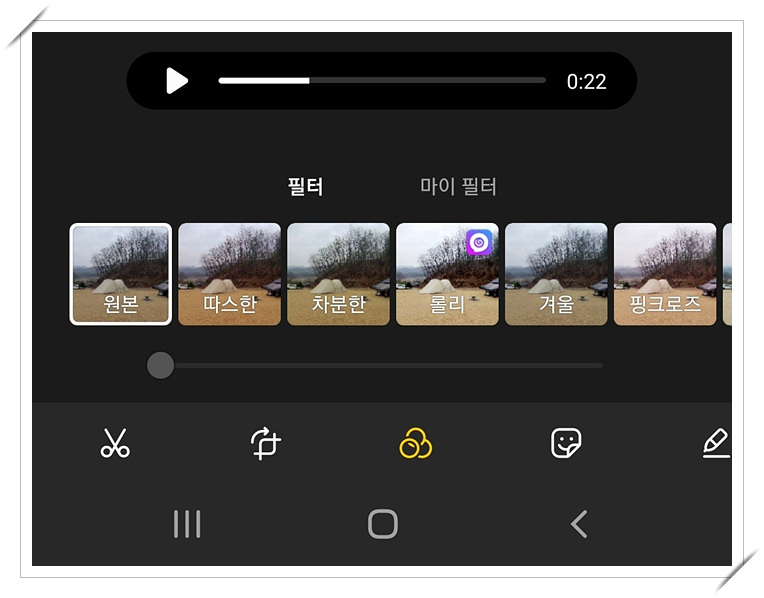Open the crop and rotate tool
Screen dimensions: 764x598
(x=266, y=443)
